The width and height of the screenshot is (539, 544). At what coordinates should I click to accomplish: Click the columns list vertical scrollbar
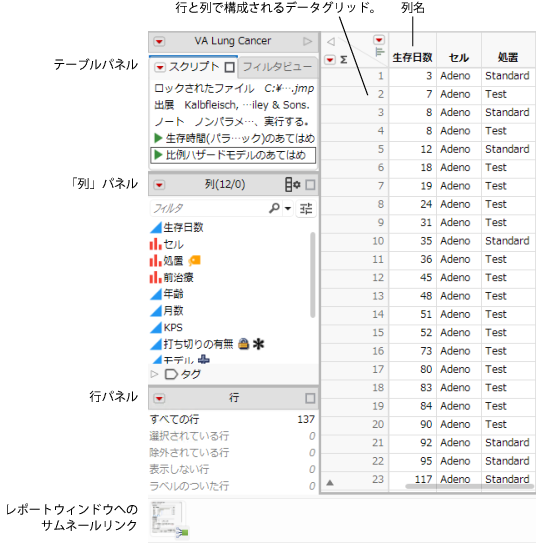tap(313, 275)
